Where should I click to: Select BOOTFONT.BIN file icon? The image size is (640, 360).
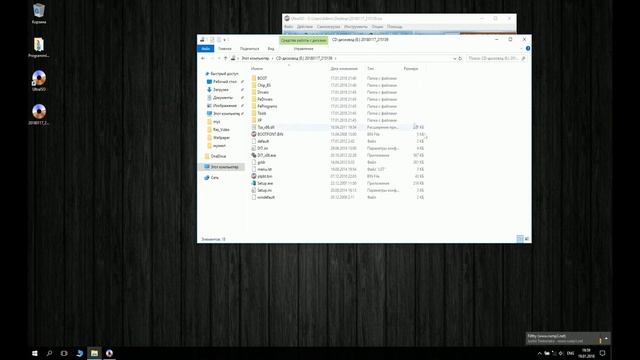254,134
